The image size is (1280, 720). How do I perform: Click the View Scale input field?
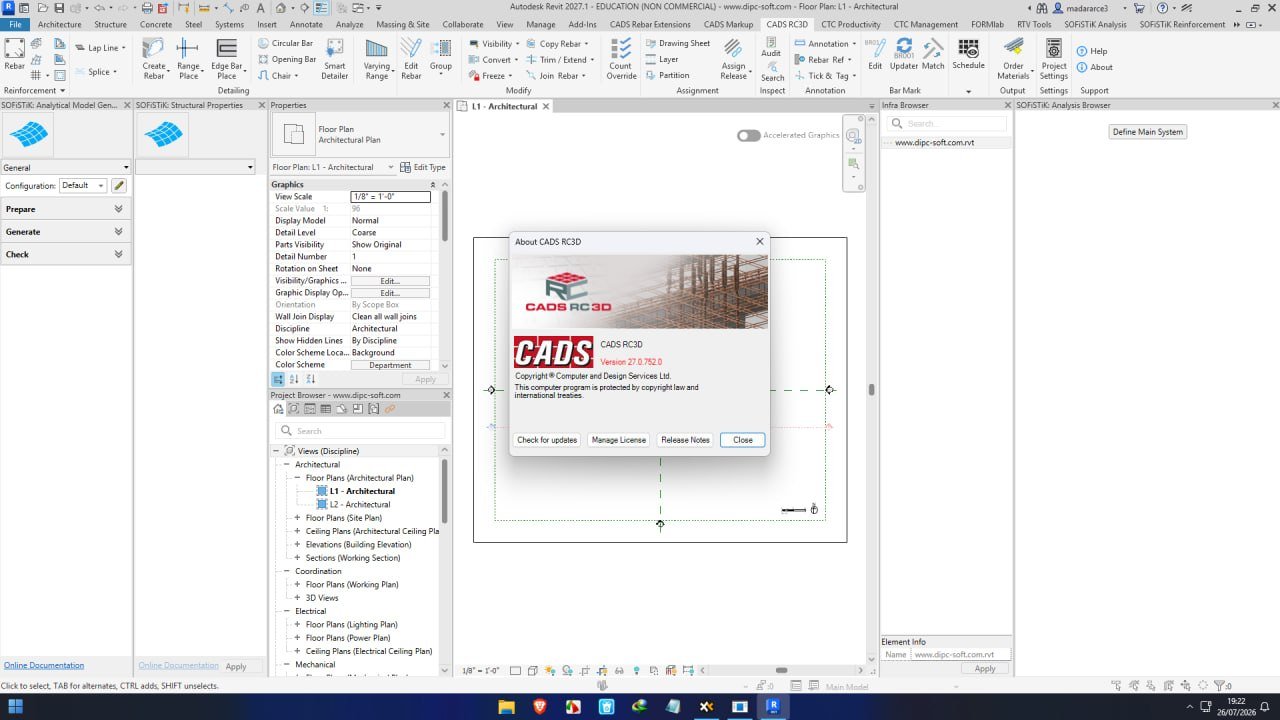[x=390, y=197]
